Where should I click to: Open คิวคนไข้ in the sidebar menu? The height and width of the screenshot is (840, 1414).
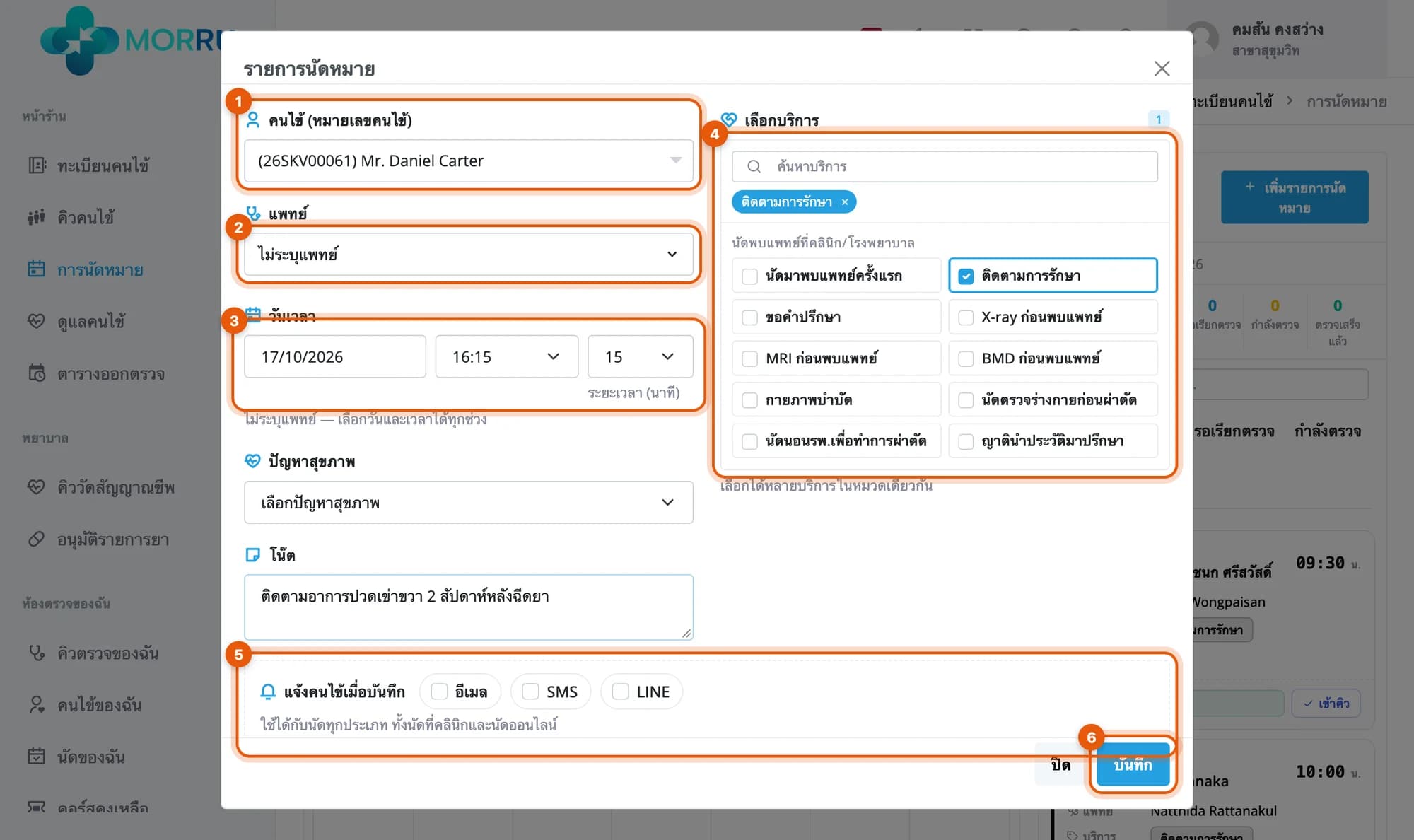[86, 217]
